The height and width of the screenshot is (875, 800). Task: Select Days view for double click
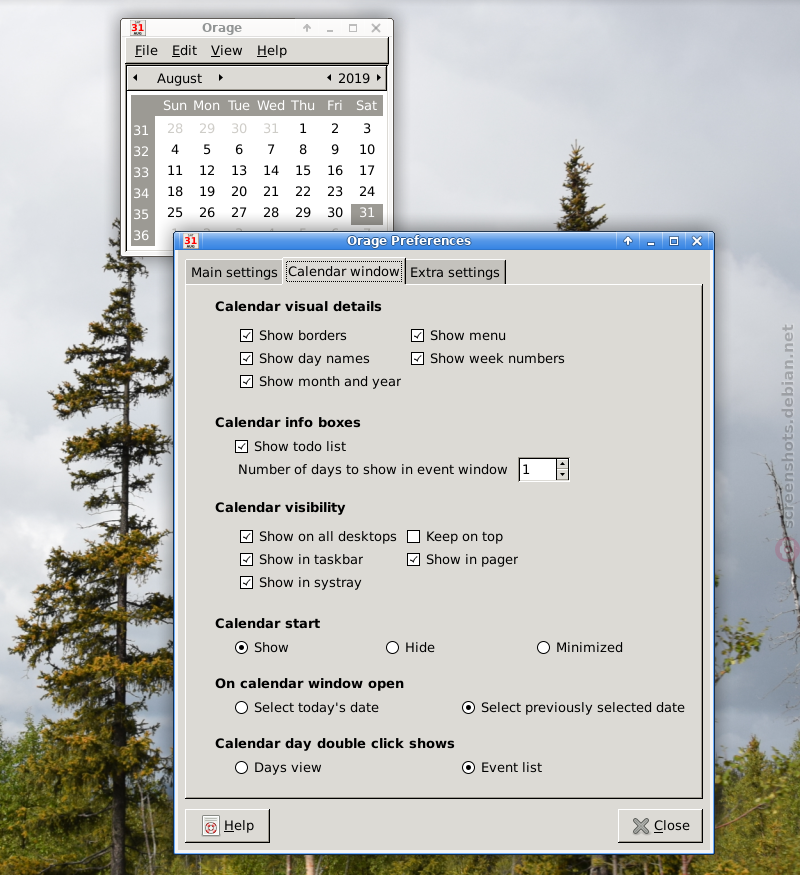[242, 768]
